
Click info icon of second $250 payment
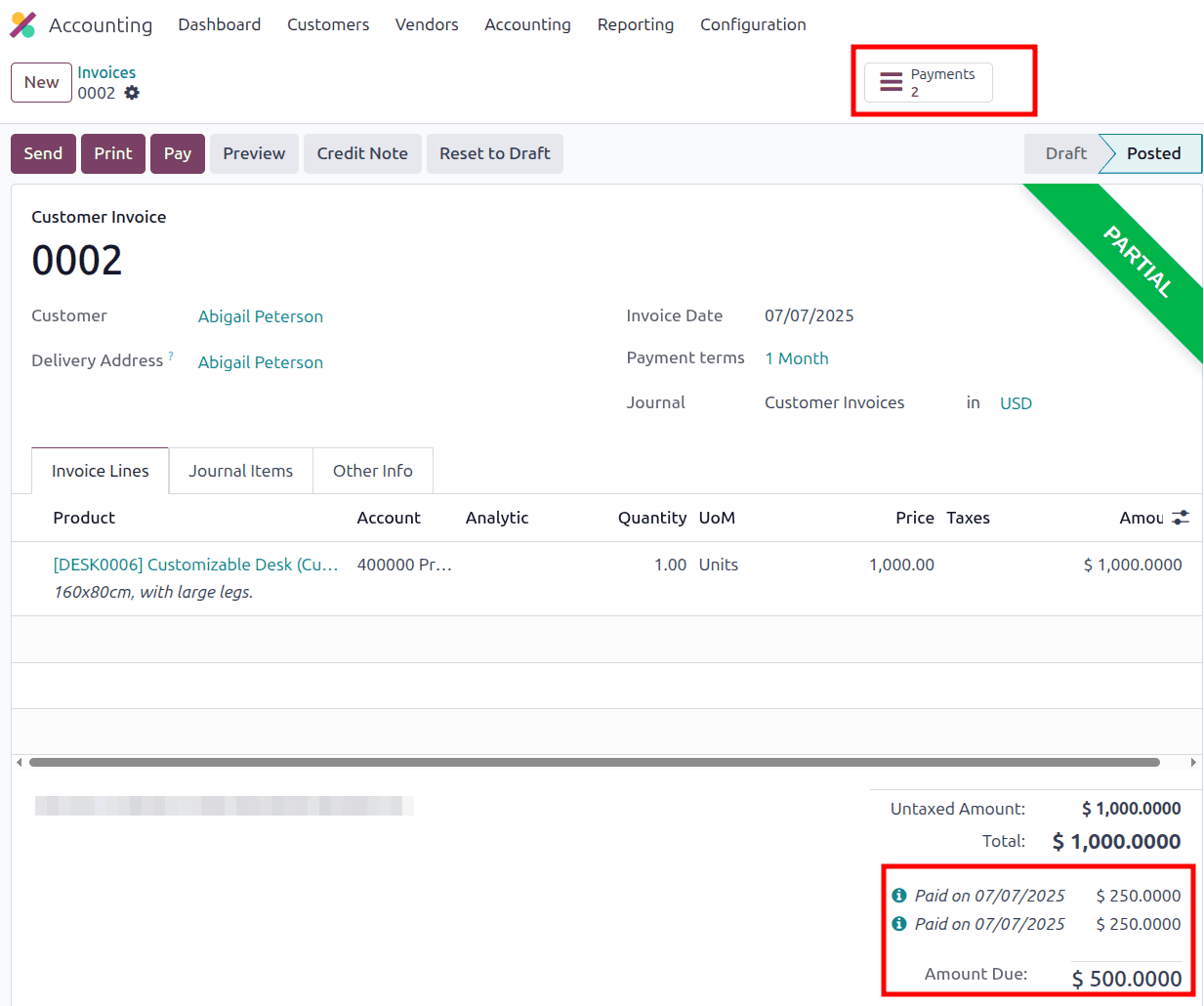899,923
